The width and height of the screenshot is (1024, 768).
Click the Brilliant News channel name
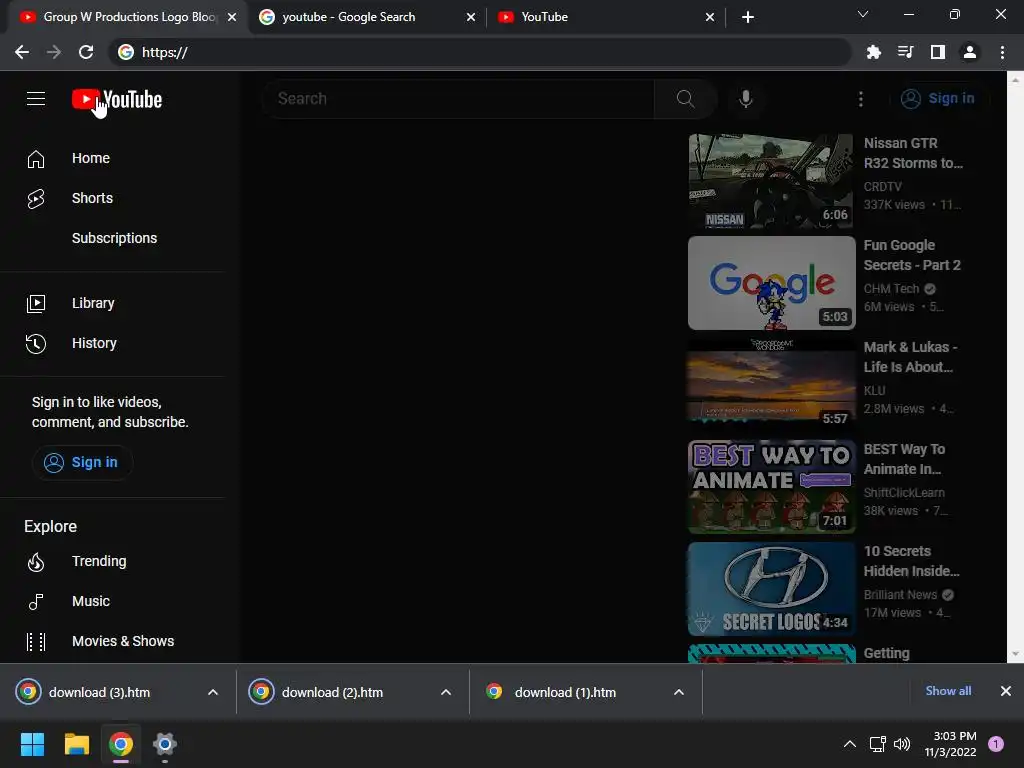[900, 595]
